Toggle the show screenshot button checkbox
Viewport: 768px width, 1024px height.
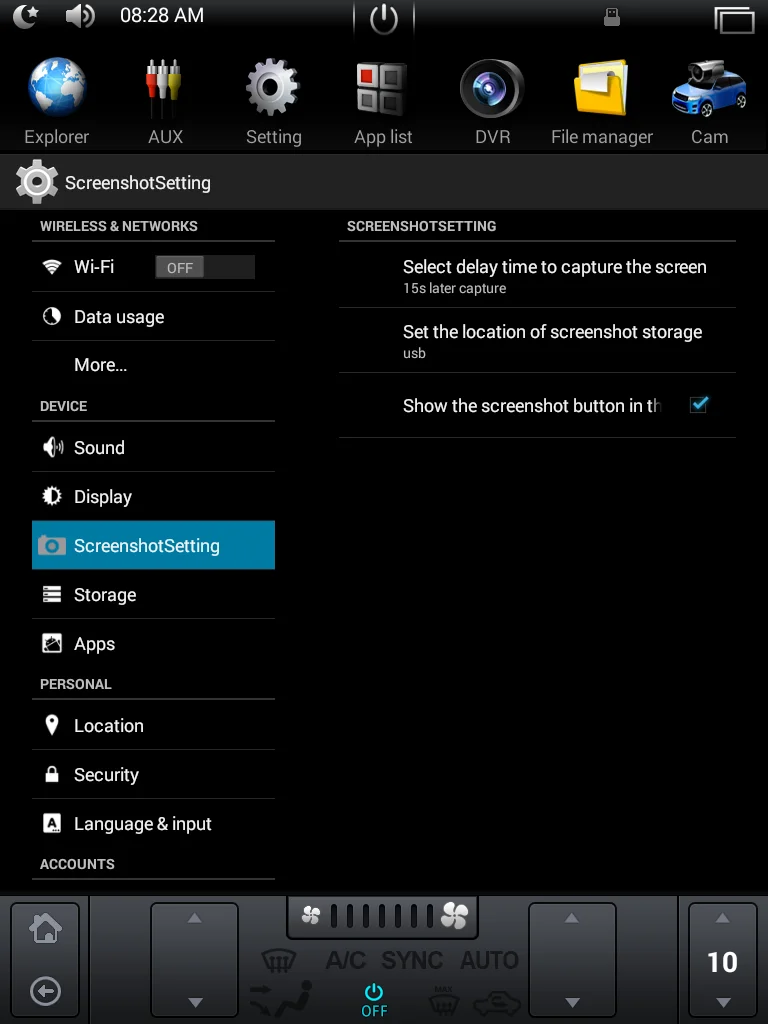click(698, 405)
